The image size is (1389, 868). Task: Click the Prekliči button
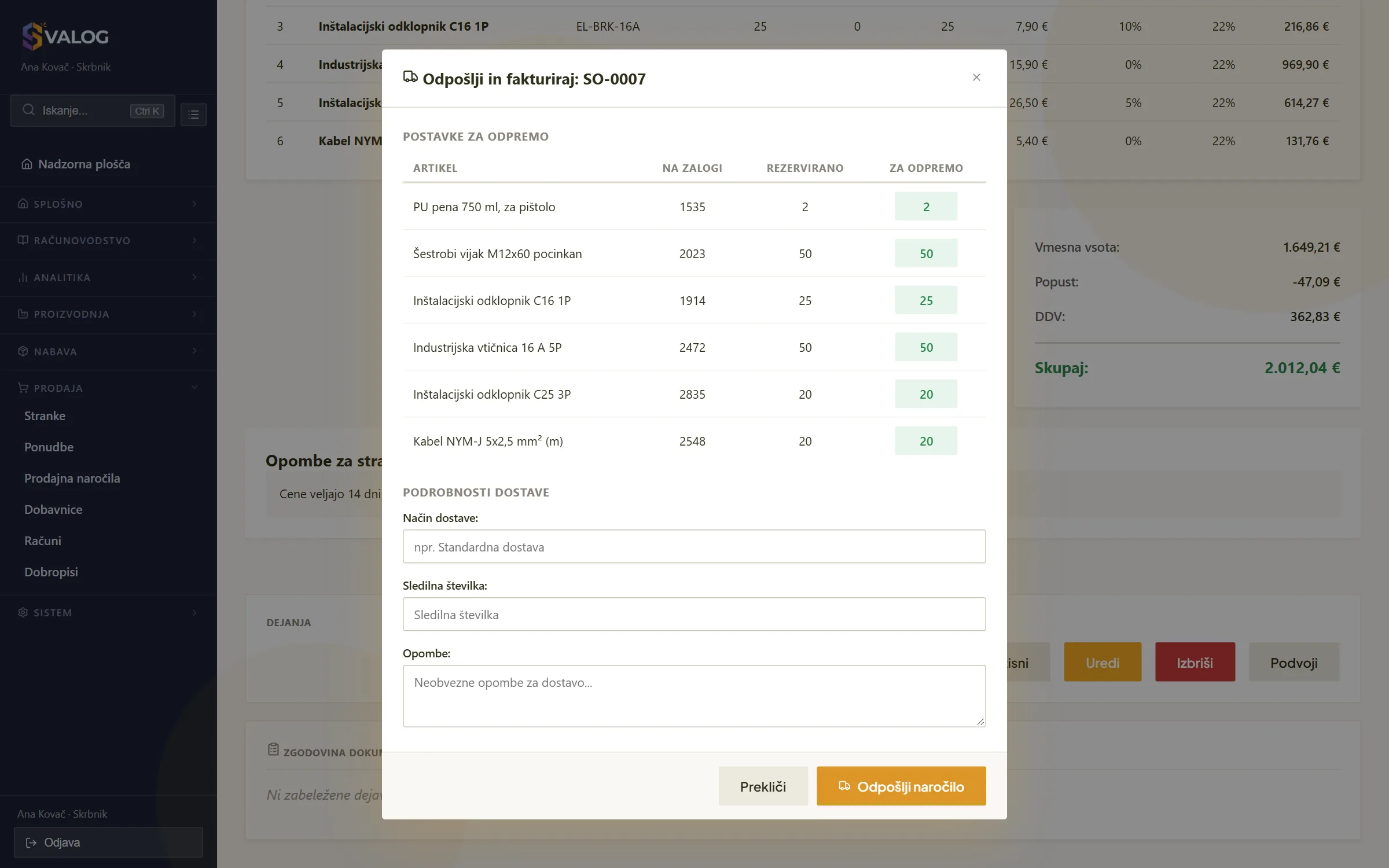point(763,786)
